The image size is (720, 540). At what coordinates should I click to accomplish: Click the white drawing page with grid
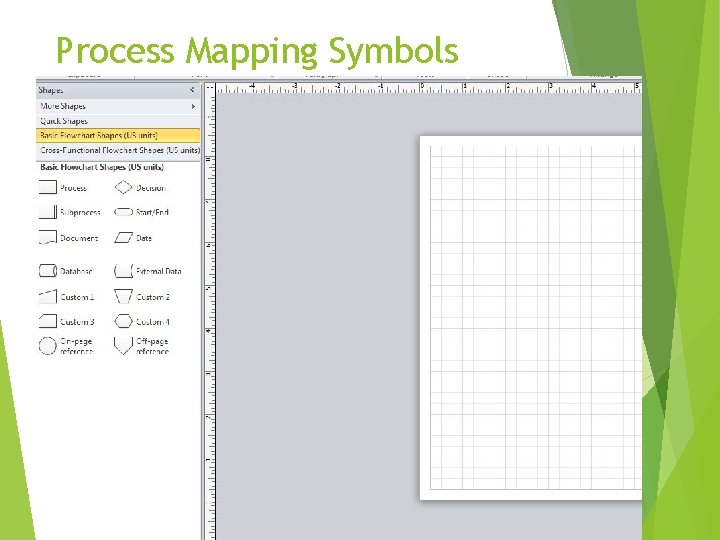tap(531, 318)
